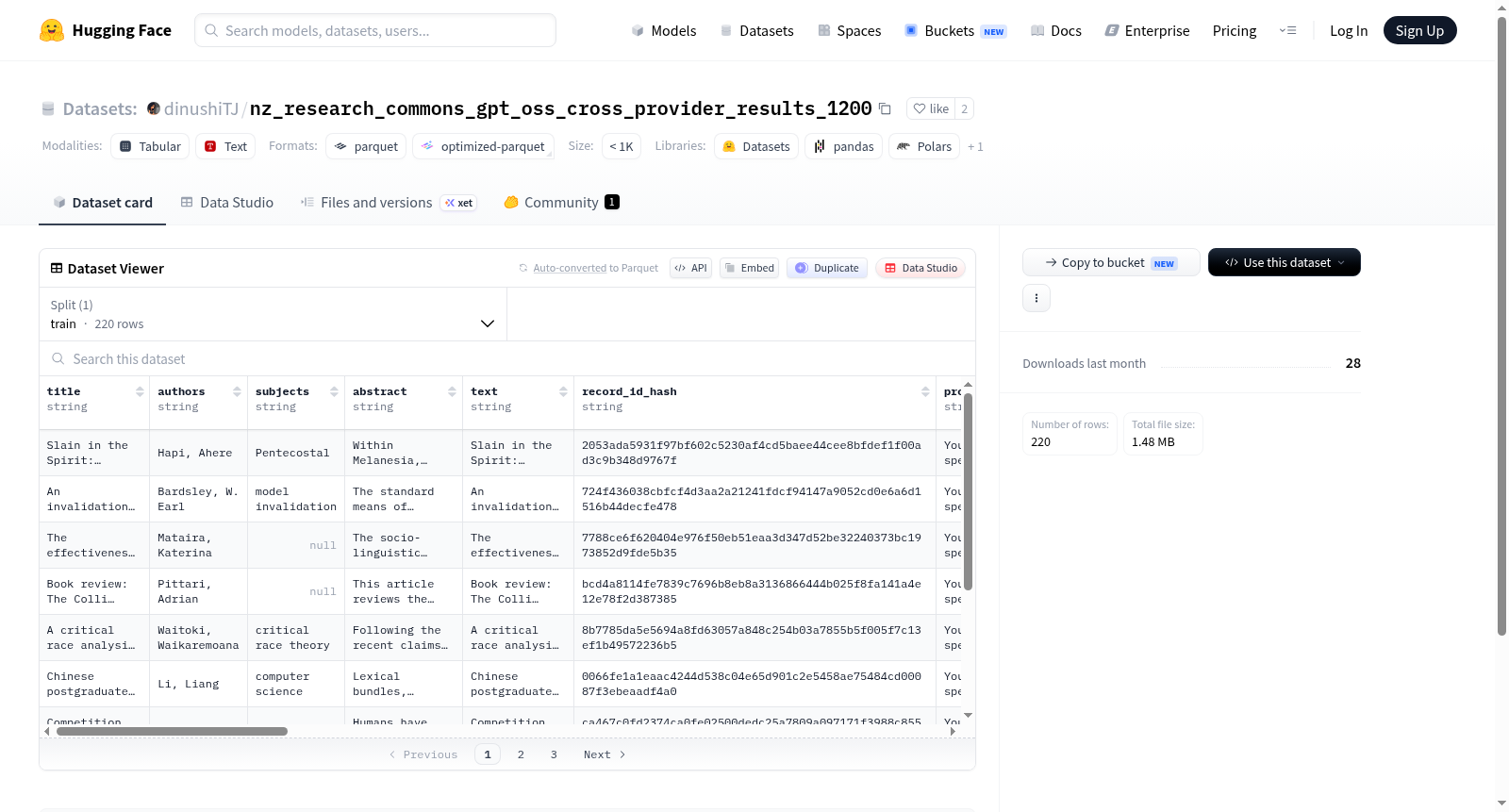Show the +1 more libraries
1509x812 pixels.
975,147
